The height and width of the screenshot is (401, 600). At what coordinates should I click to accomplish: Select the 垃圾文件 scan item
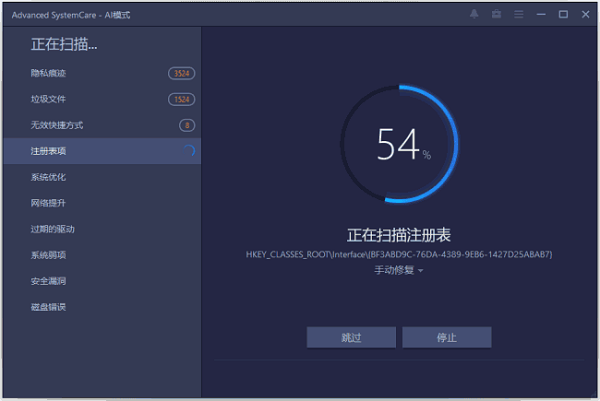[x=102, y=99]
